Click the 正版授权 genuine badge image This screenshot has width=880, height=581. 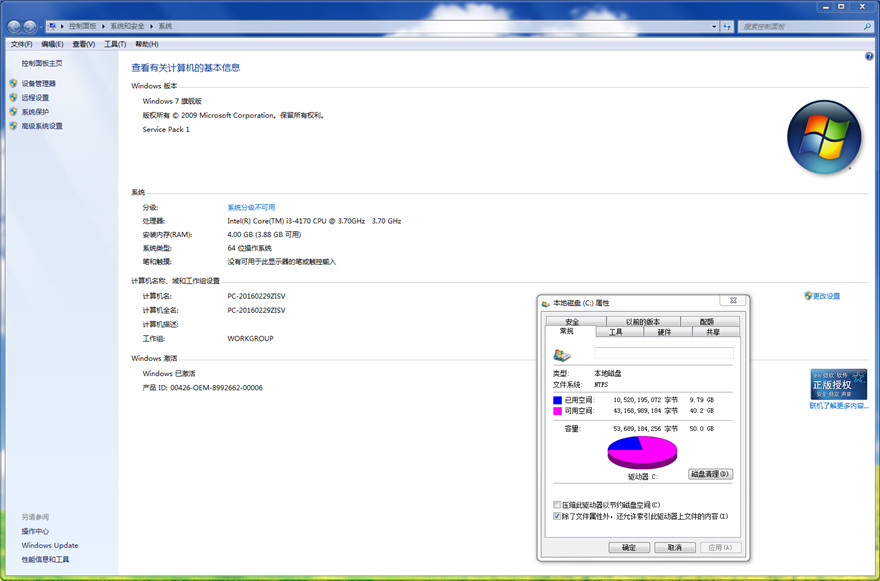click(x=838, y=384)
